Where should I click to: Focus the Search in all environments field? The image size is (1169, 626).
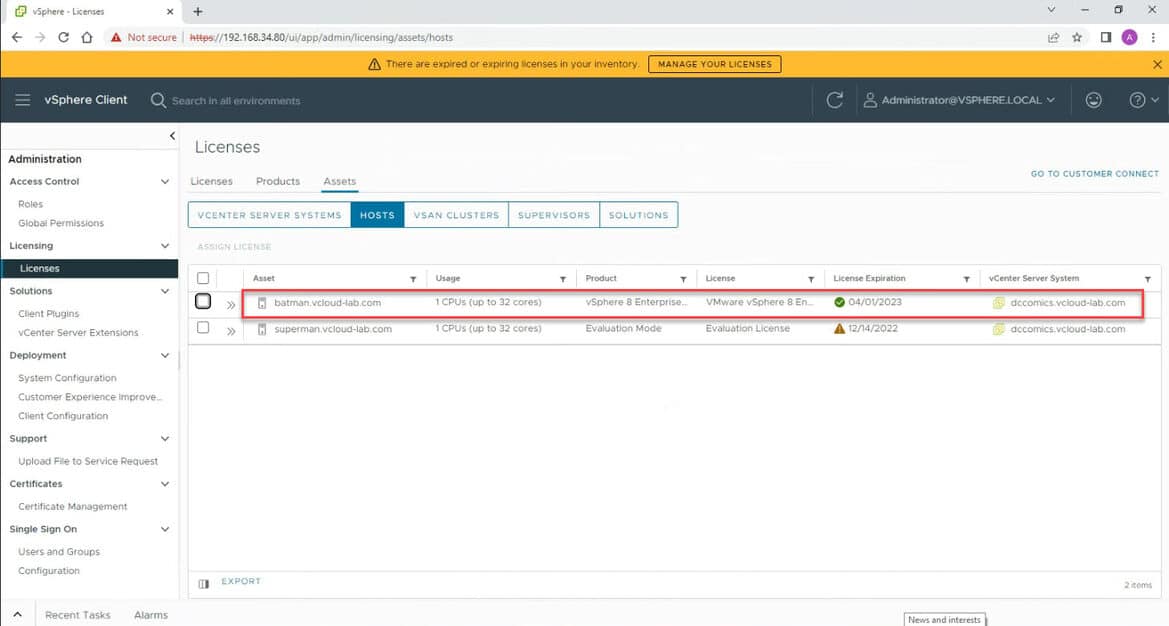coord(236,101)
